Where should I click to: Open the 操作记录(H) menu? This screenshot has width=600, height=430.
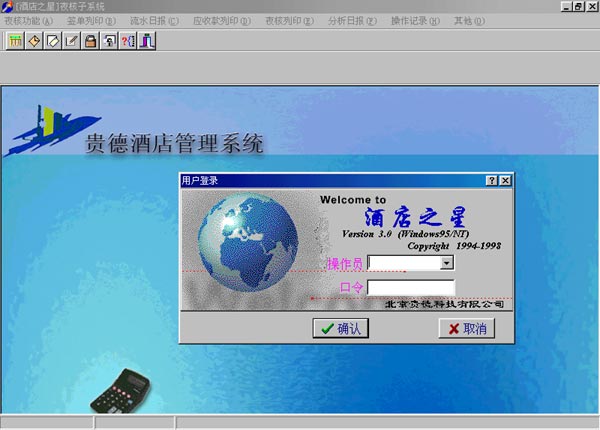[416, 21]
